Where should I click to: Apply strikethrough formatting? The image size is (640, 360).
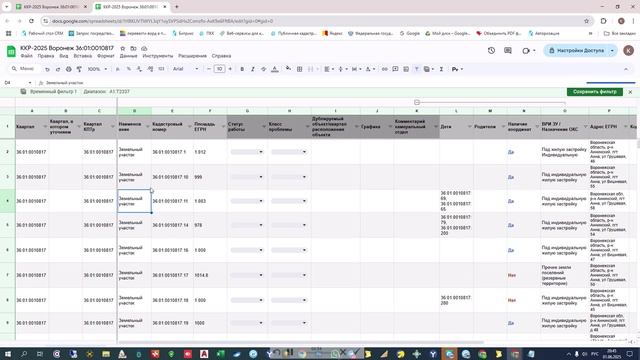264,69
